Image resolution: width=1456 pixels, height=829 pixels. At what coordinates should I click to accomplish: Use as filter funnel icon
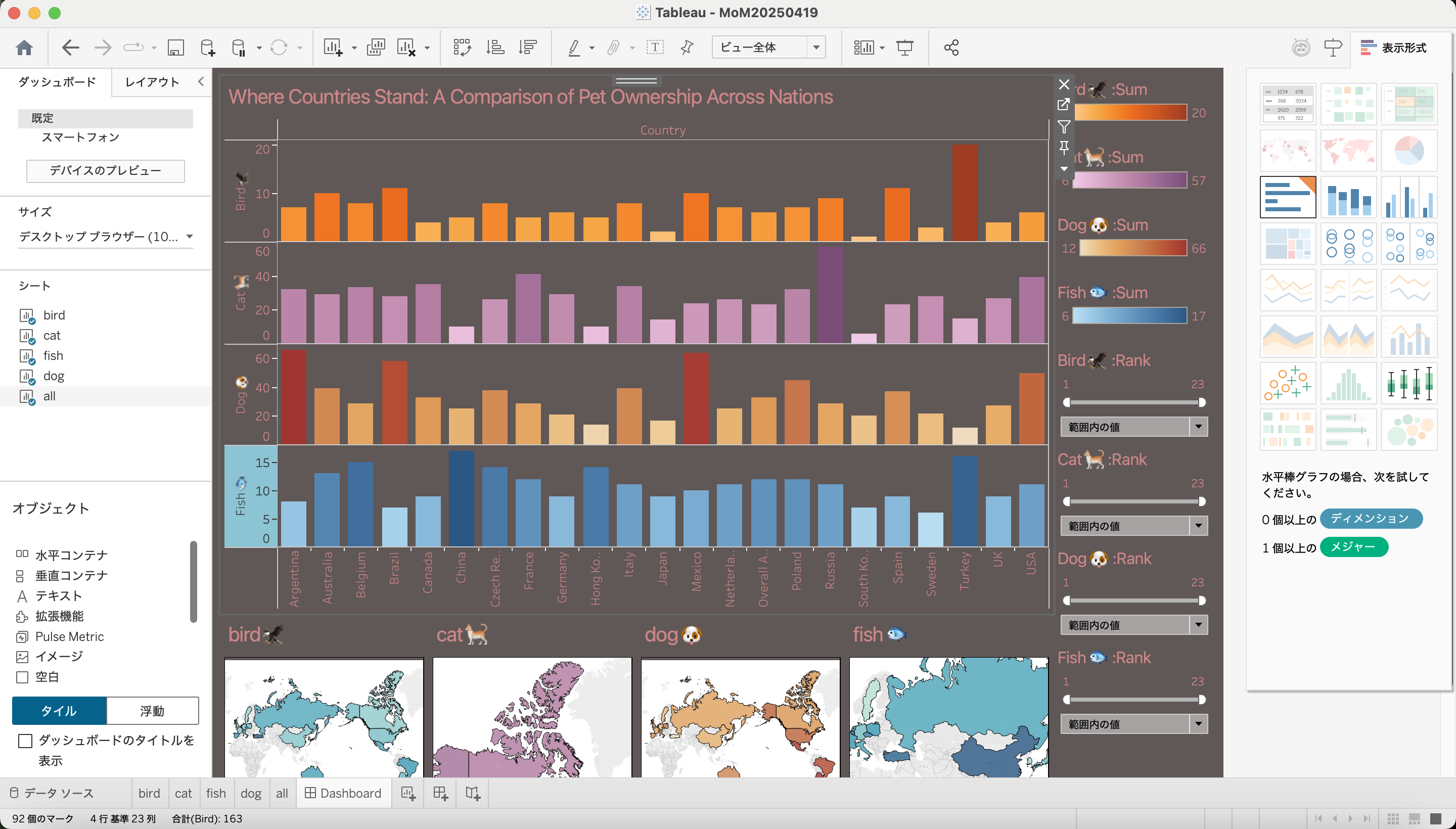click(x=1064, y=126)
